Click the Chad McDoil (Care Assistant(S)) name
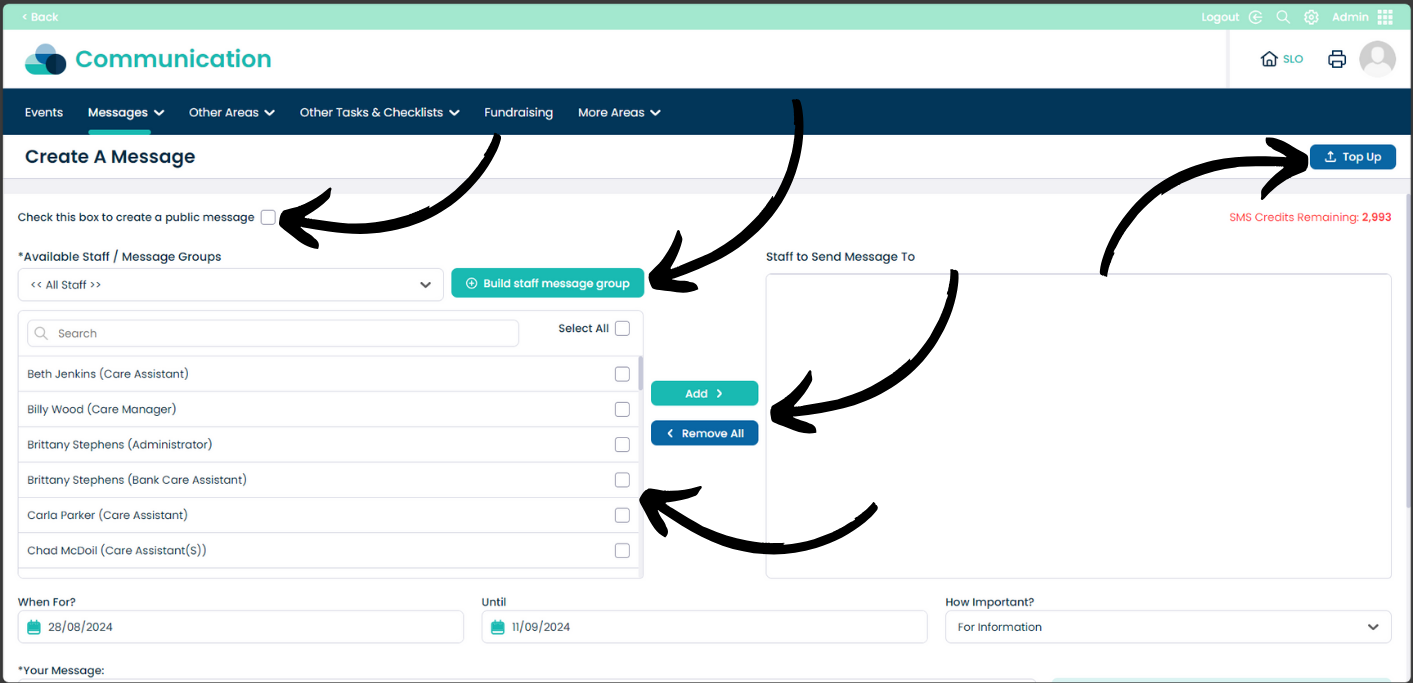This screenshot has width=1413, height=686. 117,550
